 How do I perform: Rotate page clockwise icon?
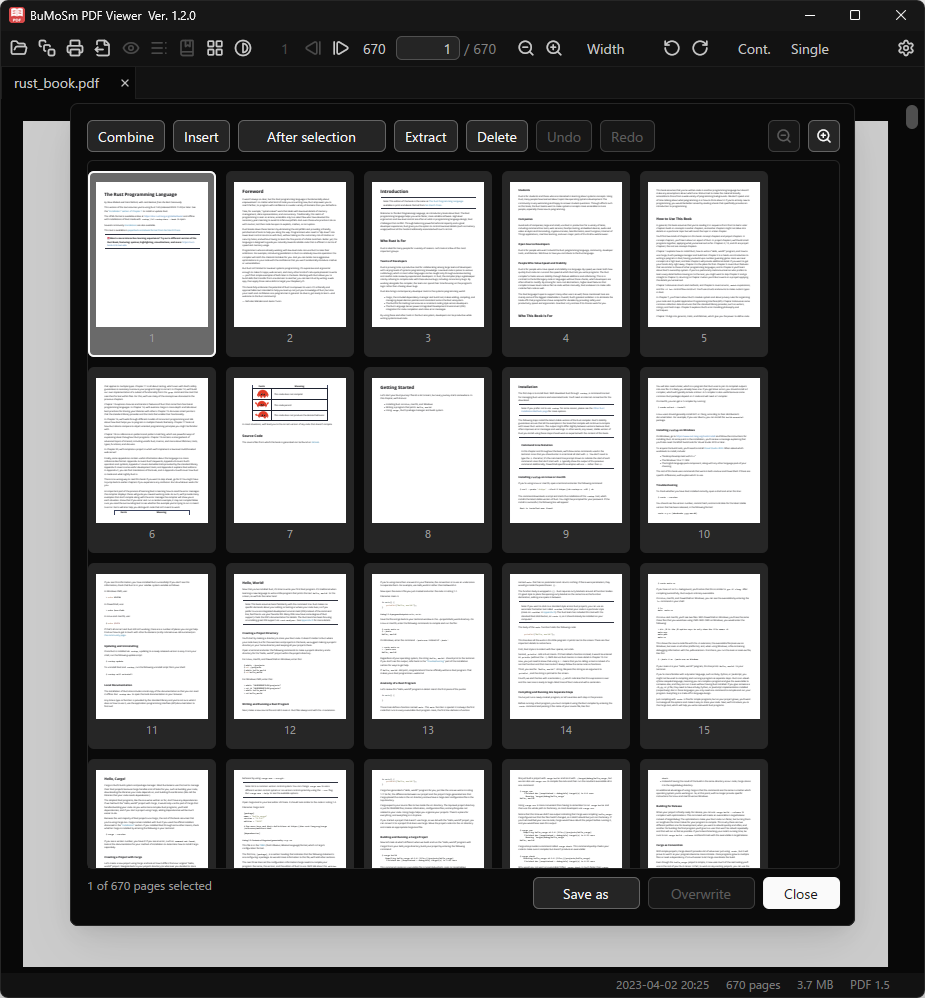pos(700,48)
